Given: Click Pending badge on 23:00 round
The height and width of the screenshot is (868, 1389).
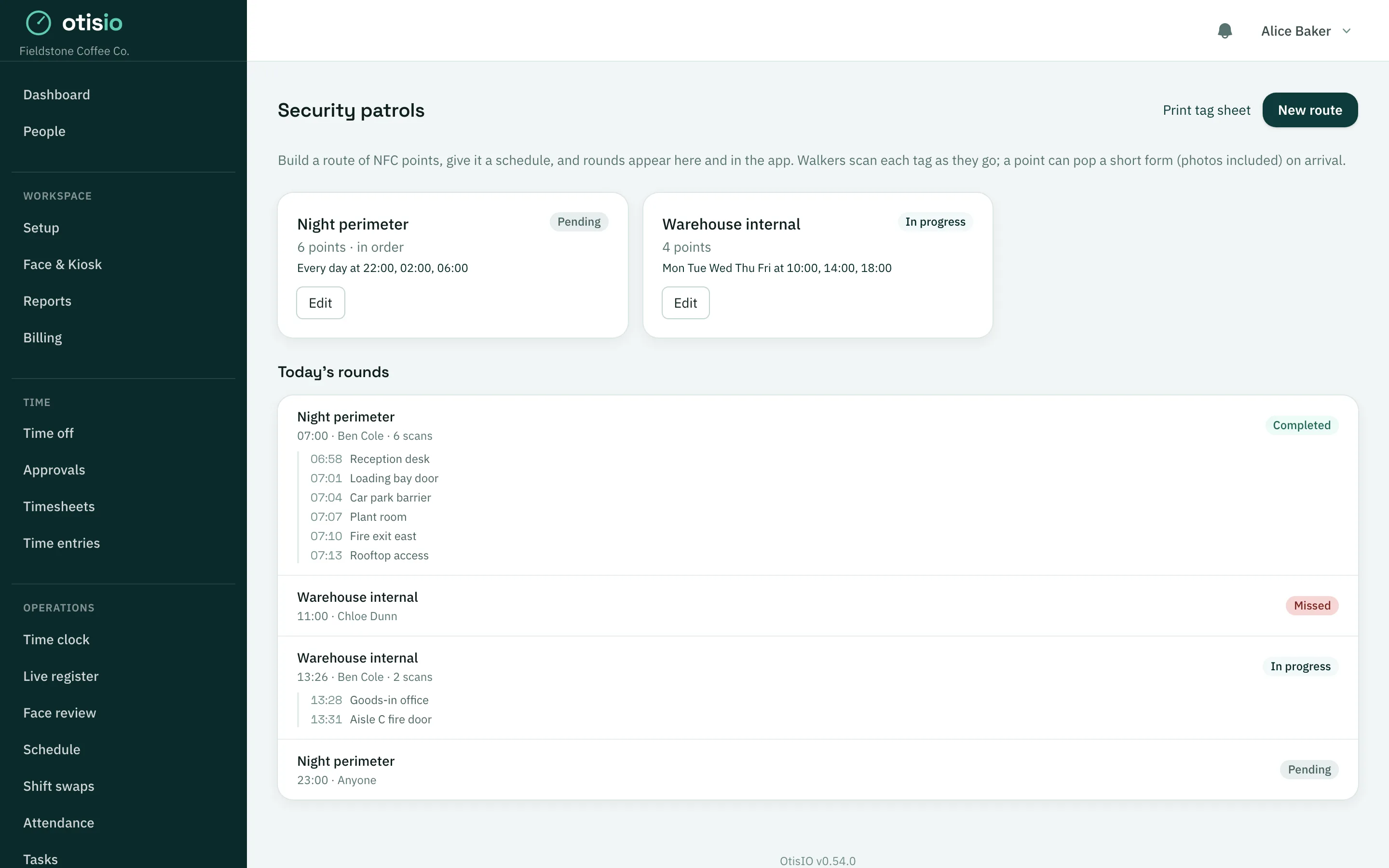Looking at the screenshot, I should tap(1308, 770).
